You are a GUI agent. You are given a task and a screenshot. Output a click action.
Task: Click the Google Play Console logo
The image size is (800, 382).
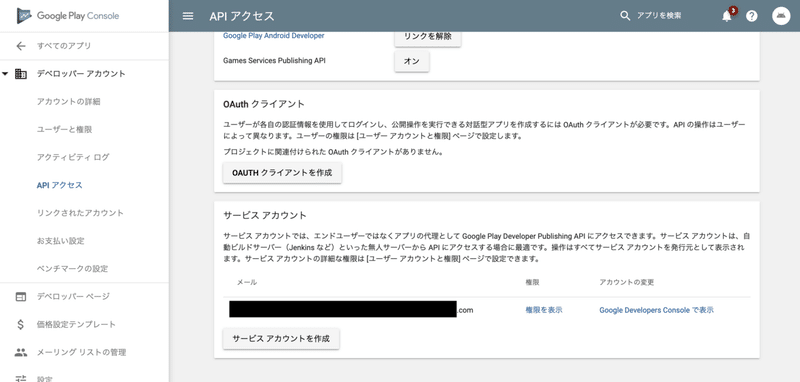[68, 15]
